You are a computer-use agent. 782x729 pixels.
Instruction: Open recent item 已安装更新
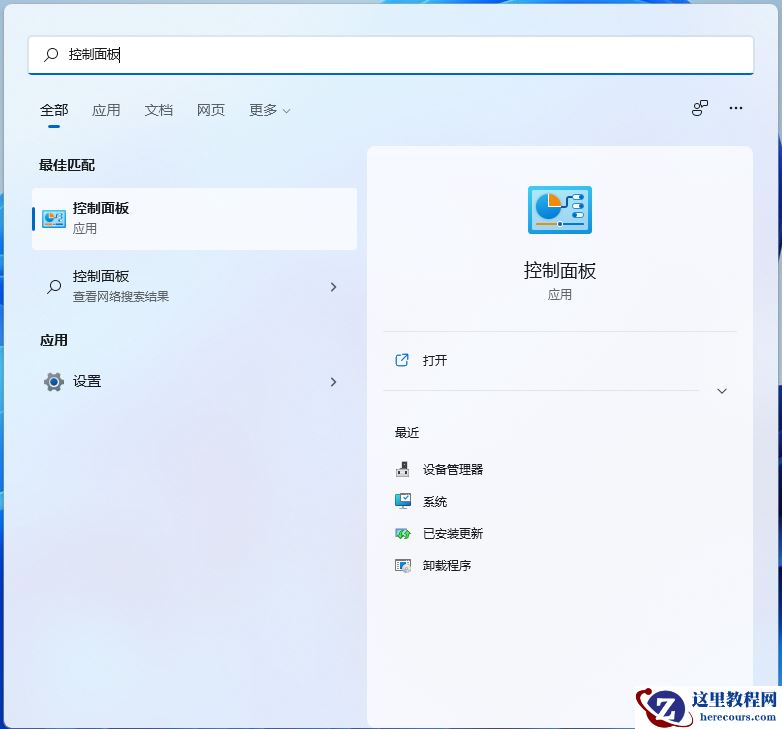pyautogui.click(x=452, y=534)
